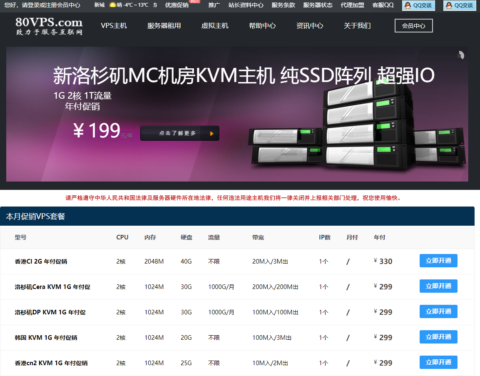Click the weather sun-and-cloud icon in top bar
This screenshot has width=480, height=376.
[112, 5]
